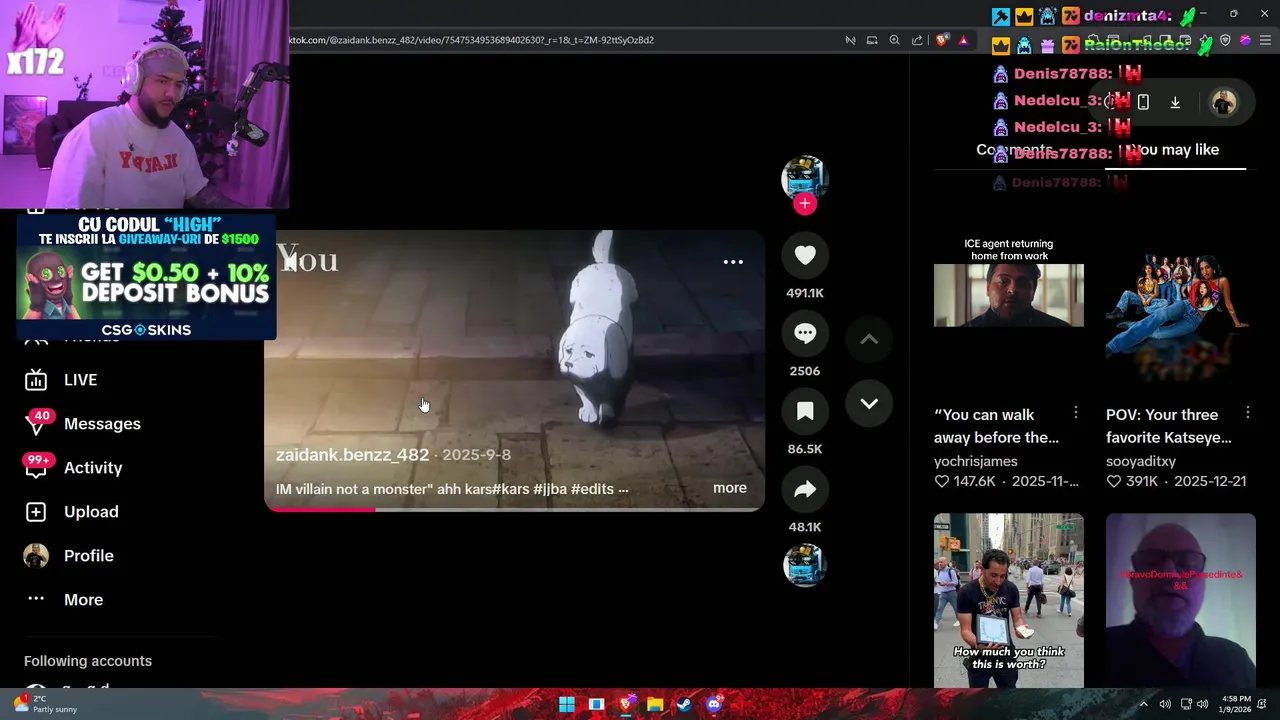The image size is (1280, 720).
Task: Open the creator avatar above the like button
Action: [805, 178]
